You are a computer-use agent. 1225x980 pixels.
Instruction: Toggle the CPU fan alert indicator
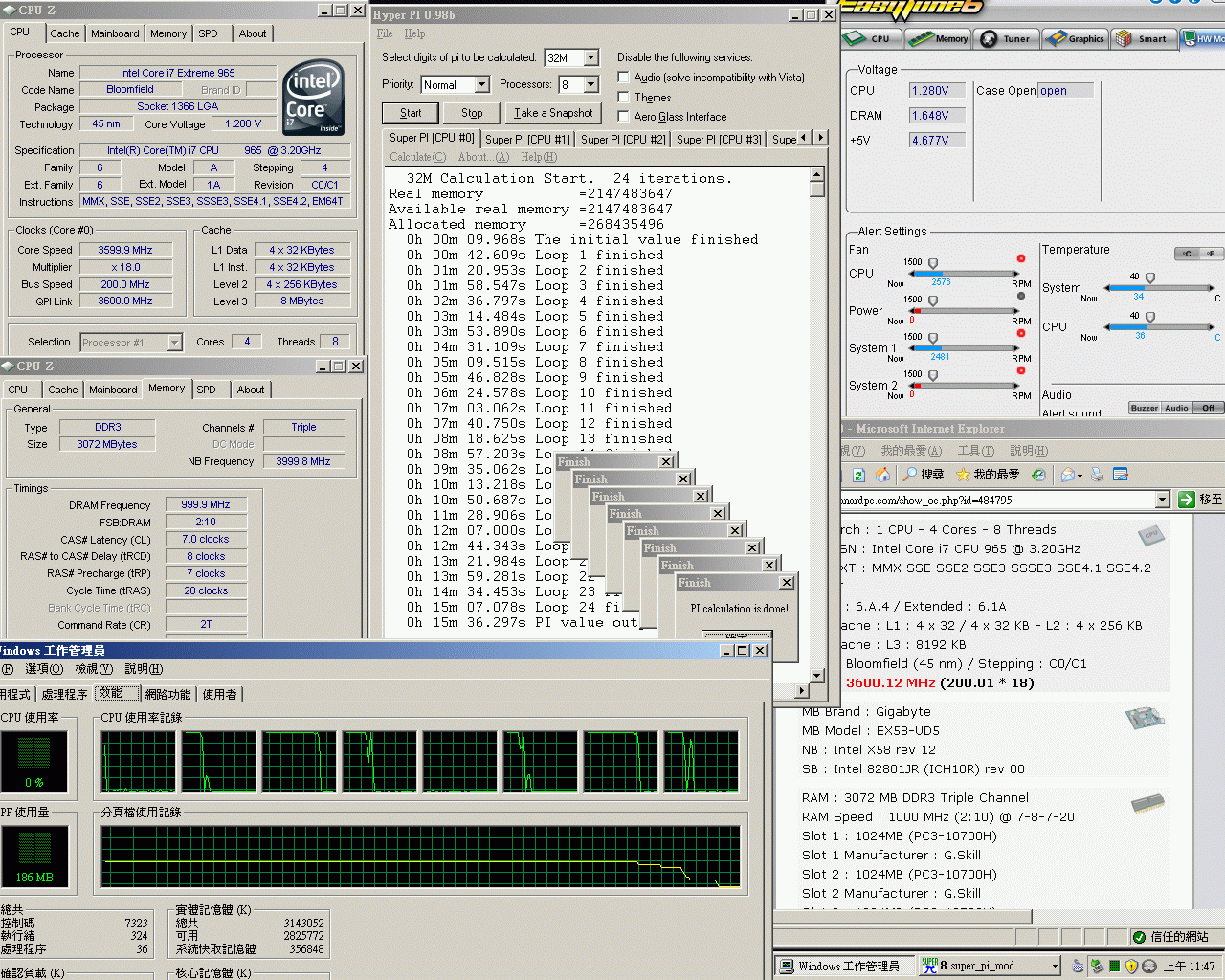pyautogui.click(x=1021, y=258)
